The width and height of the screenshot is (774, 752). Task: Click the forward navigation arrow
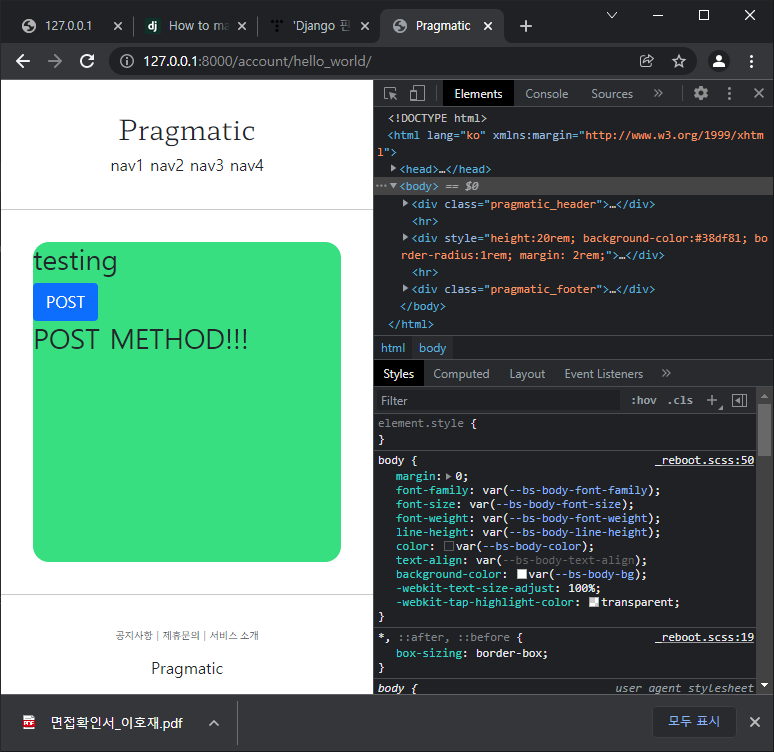pyautogui.click(x=55, y=61)
